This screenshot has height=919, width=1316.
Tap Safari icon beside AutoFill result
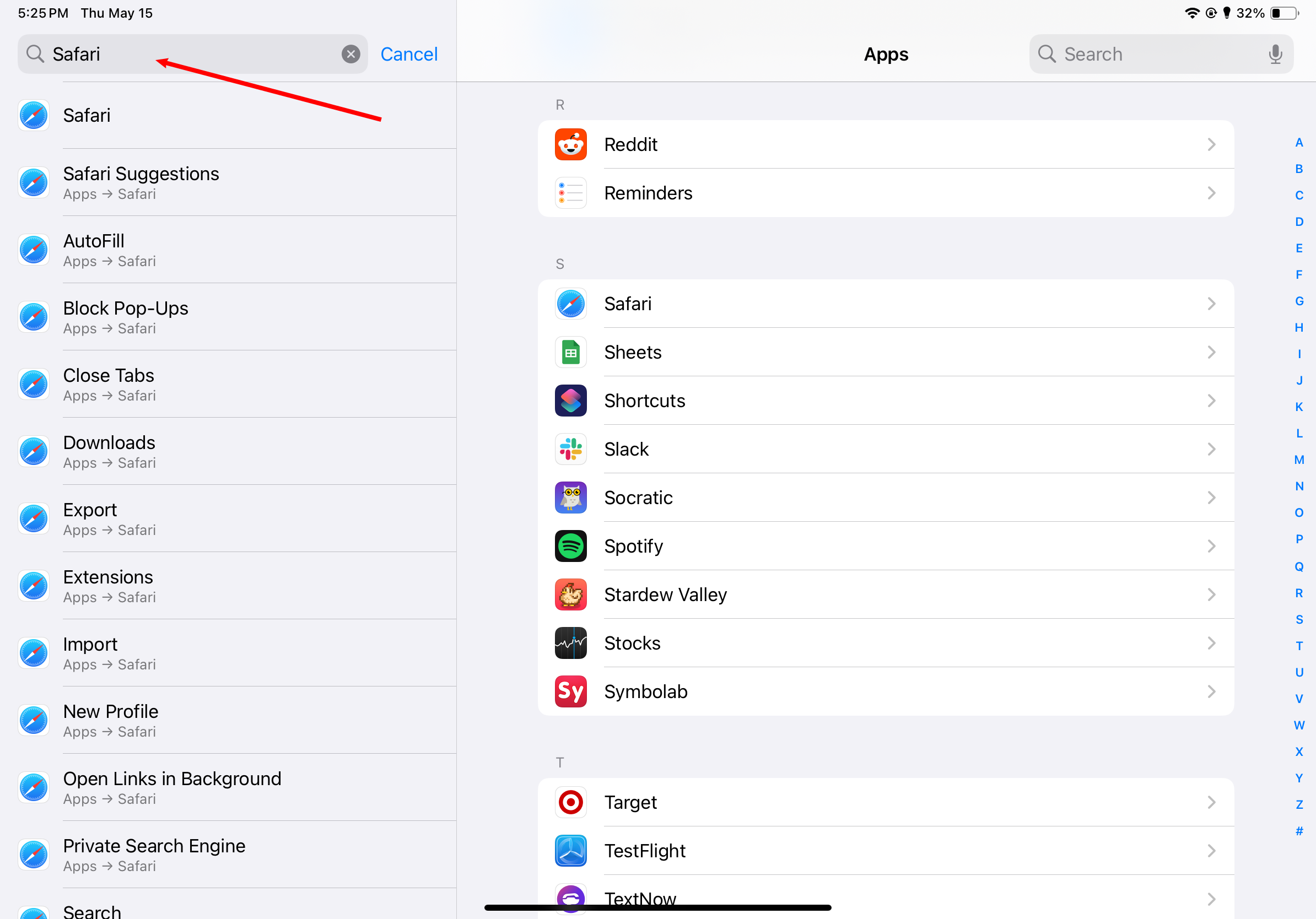tap(34, 250)
